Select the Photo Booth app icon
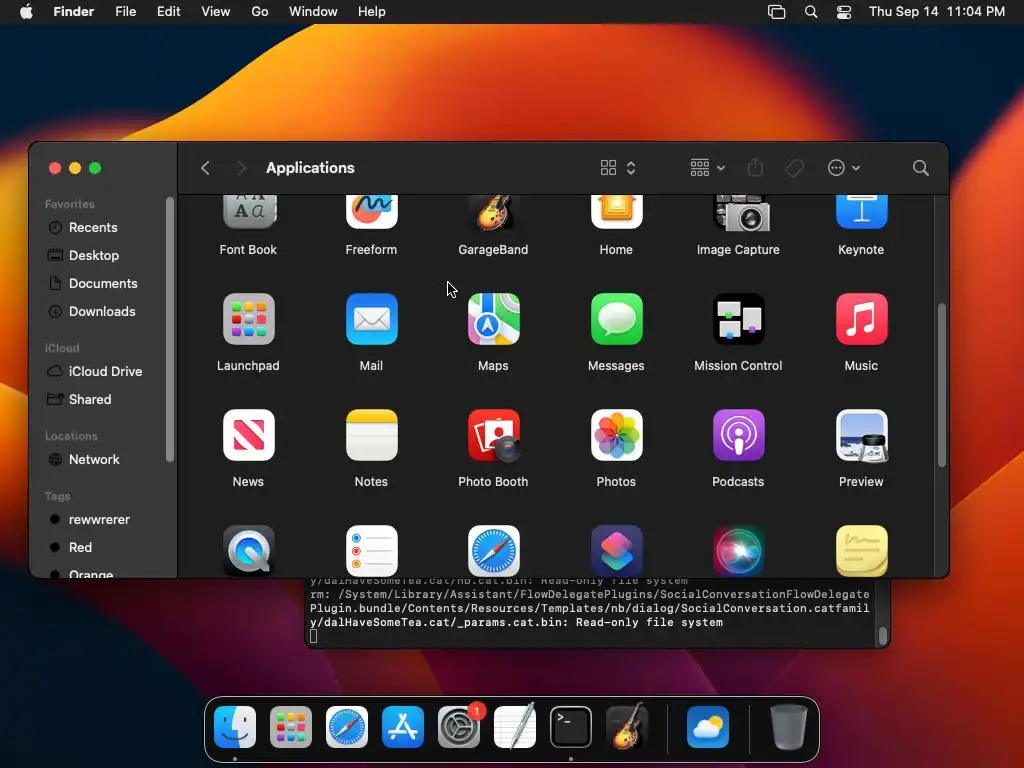Viewport: 1024px width, 768px height. click(494, 435)
